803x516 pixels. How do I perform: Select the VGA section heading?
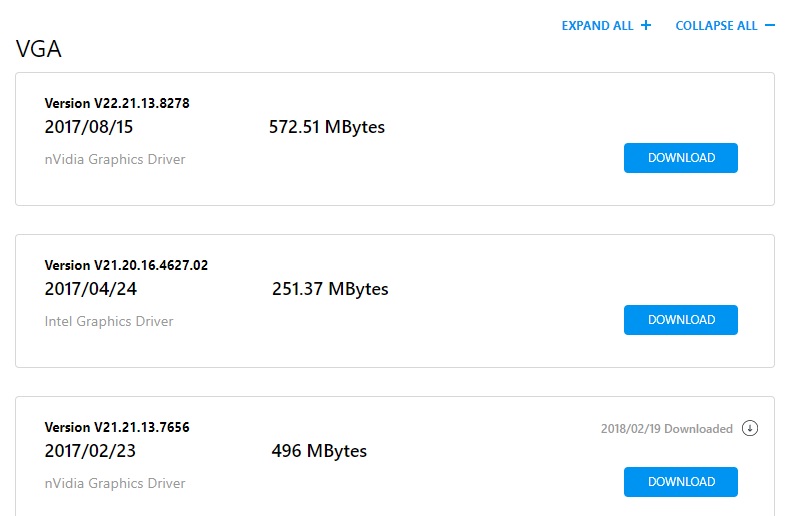point(38,49)
